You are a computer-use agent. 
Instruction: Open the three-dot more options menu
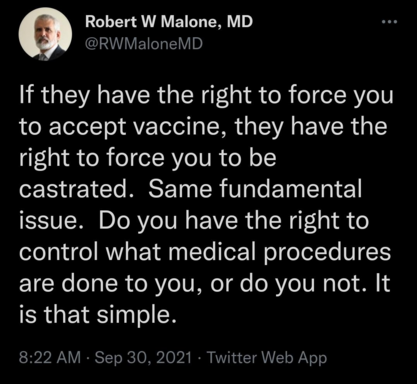(x=390, y=22)
